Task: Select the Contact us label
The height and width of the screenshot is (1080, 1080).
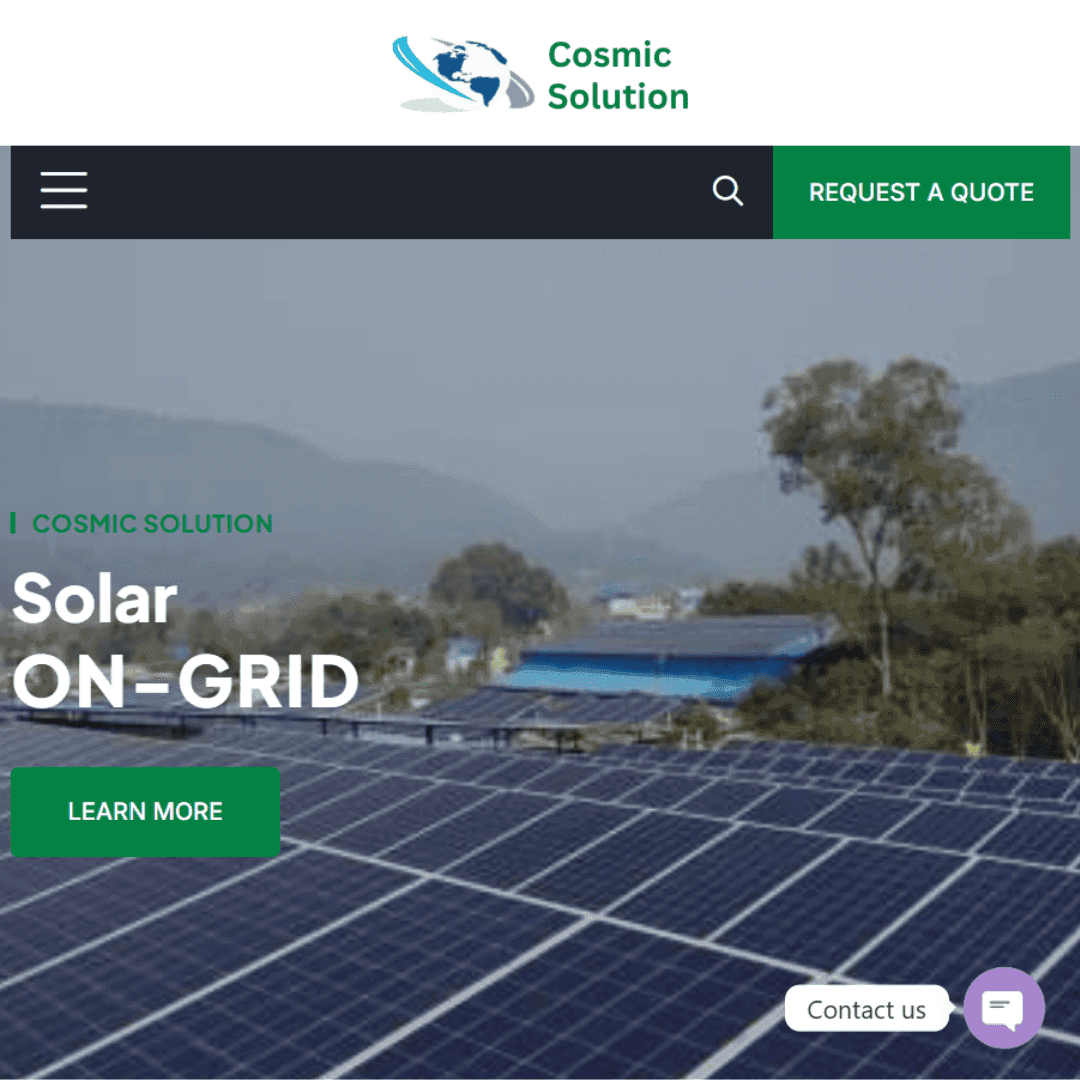Action: pyautogui.click(x=866, y=1009)
